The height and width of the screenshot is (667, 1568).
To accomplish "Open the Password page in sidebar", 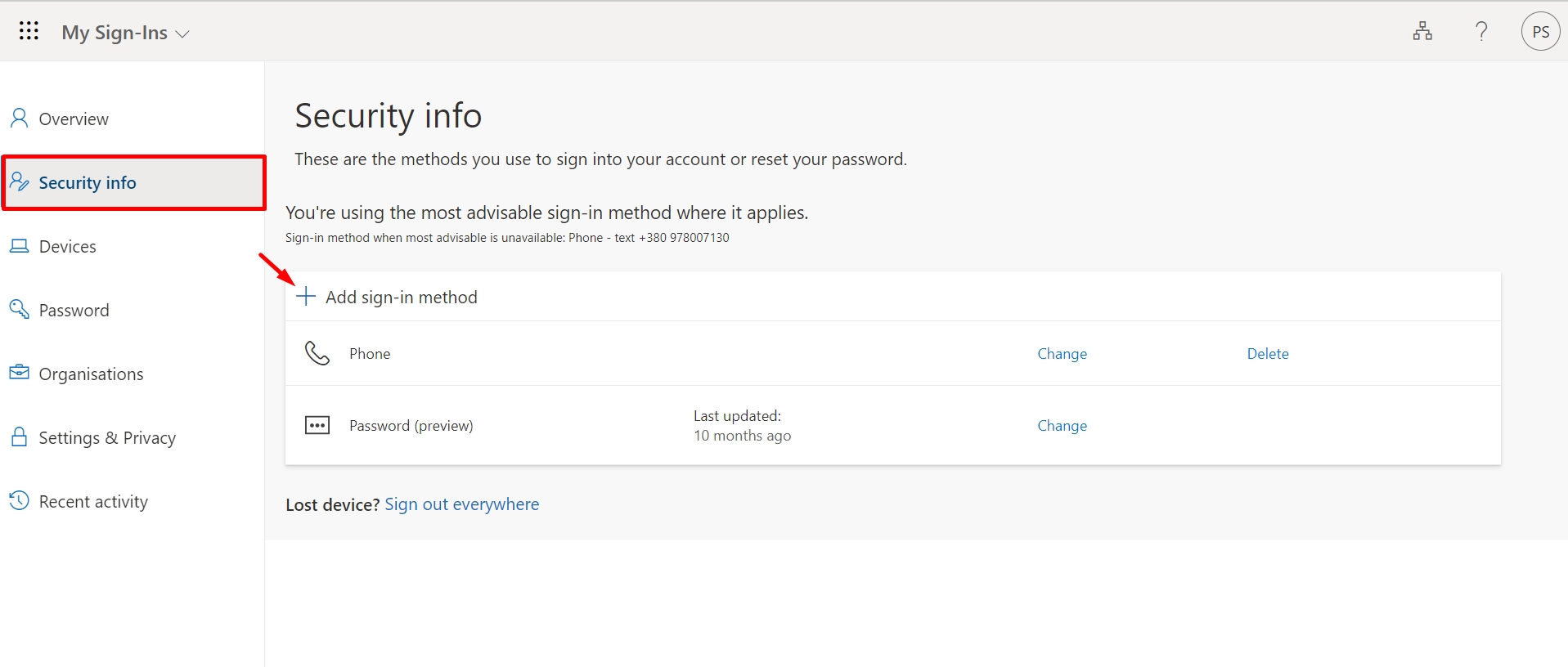I will tap(74, 311).
